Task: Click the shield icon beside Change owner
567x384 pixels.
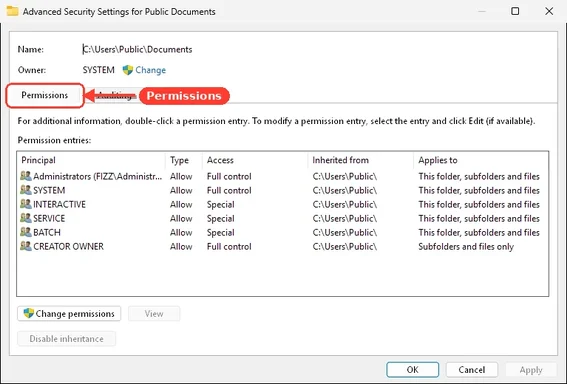Action: click(x=128, y=70)
